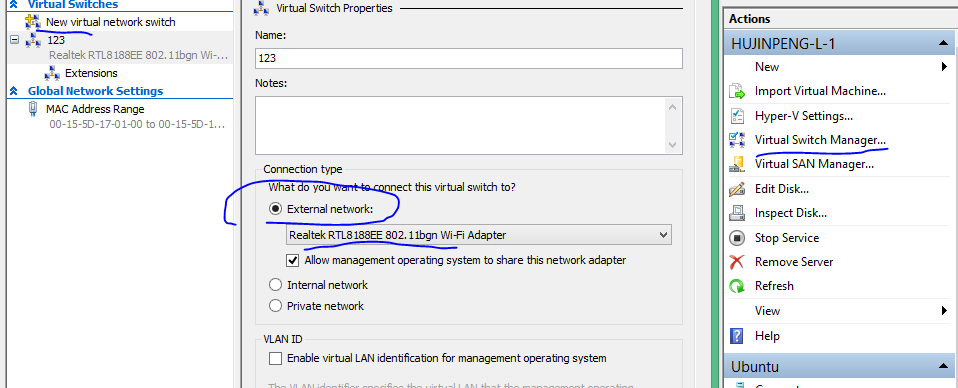
Task: Click the Virtual Switch Properties header icon
Action: 262,9
